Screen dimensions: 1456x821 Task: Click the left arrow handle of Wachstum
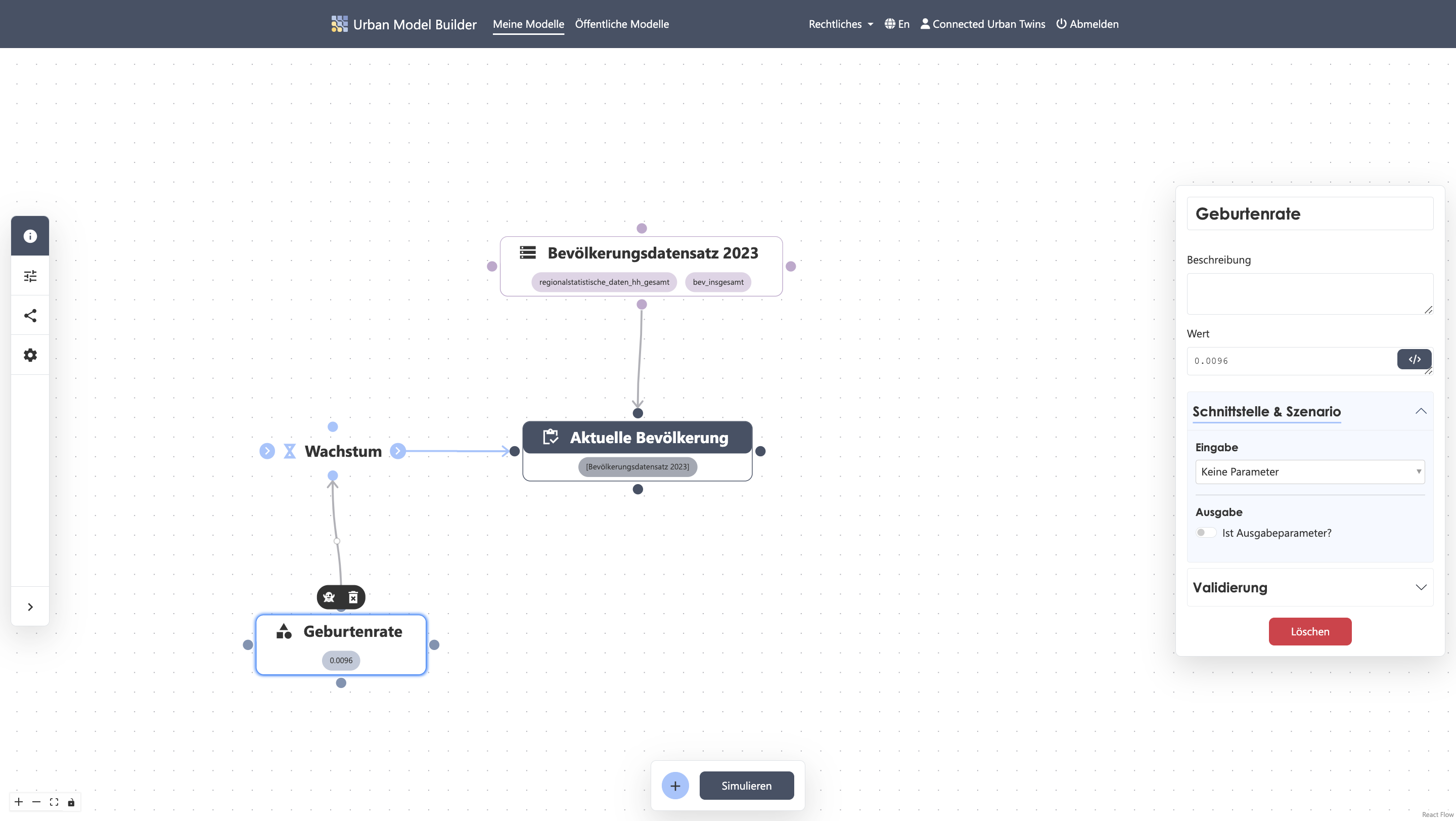(x=267, y=451)
